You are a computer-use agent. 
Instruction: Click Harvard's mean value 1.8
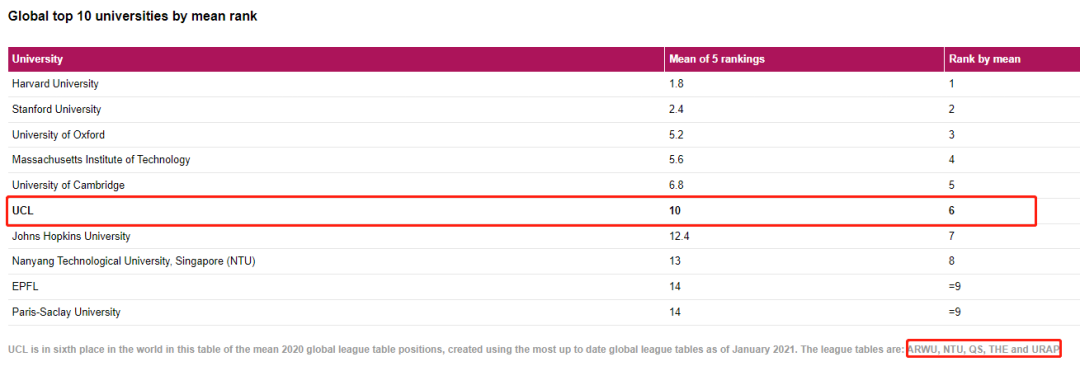pos(676,84)
